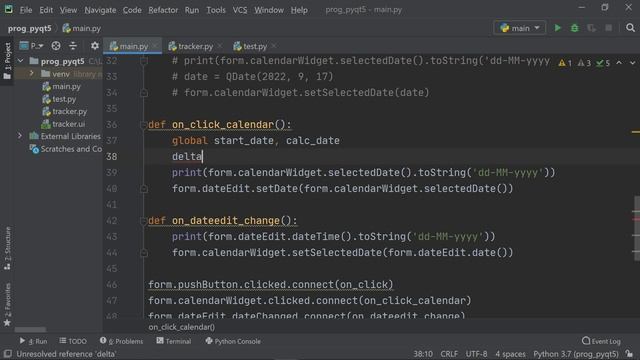Click the Project panel horizontal scrollbar

point(30,329)
